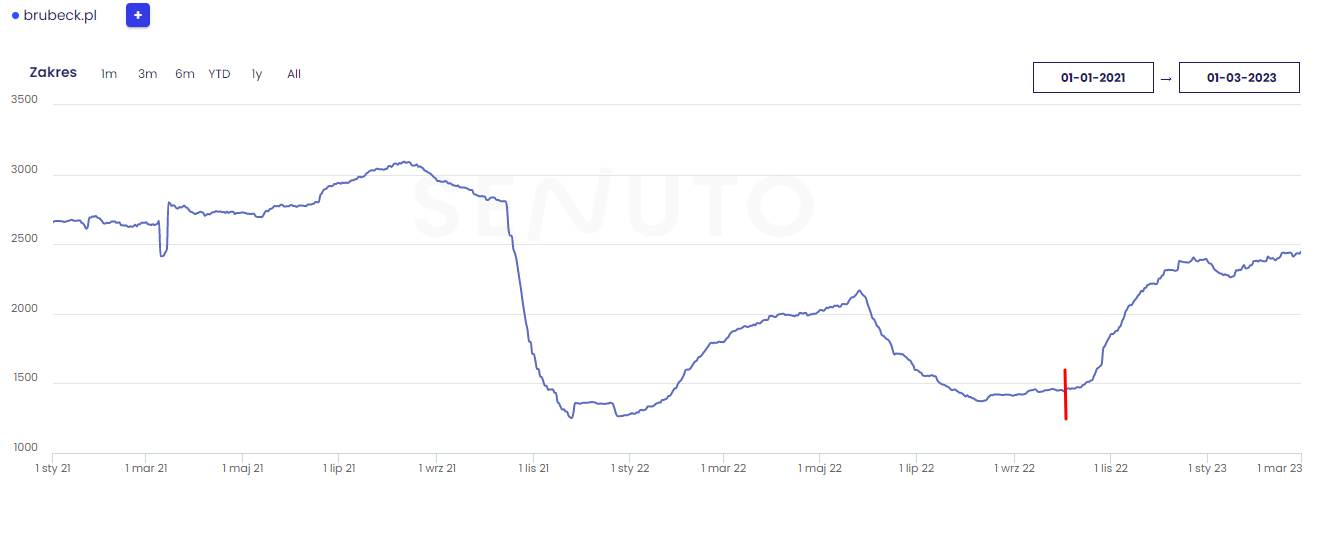
Task: Click the '1 sty 23' axis label
Action: click(1207, 468)
